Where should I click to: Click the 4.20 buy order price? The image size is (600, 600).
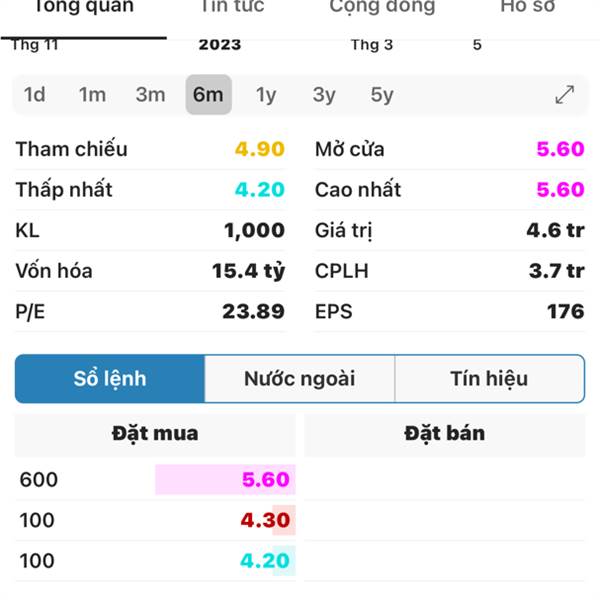tap(265, 561)
